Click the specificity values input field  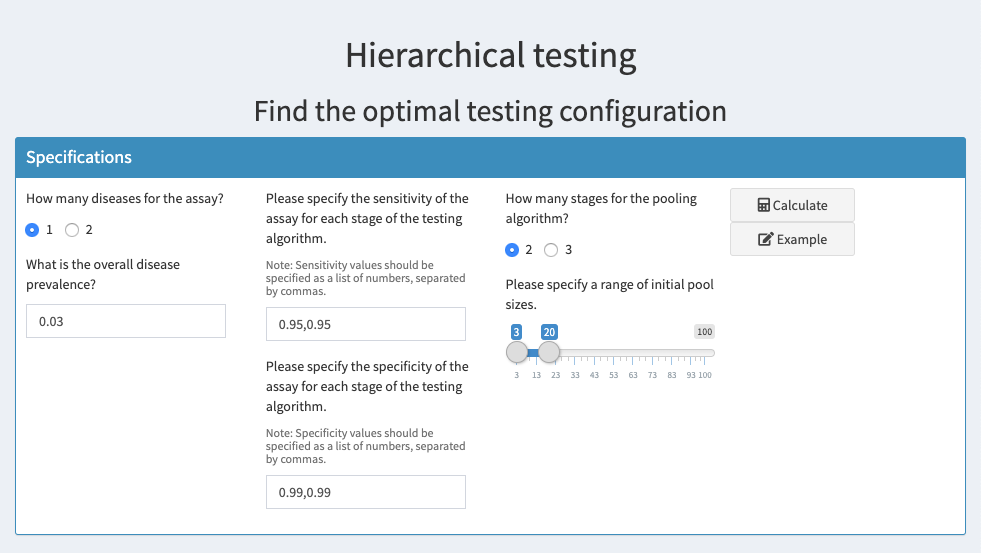click(365, 492)
